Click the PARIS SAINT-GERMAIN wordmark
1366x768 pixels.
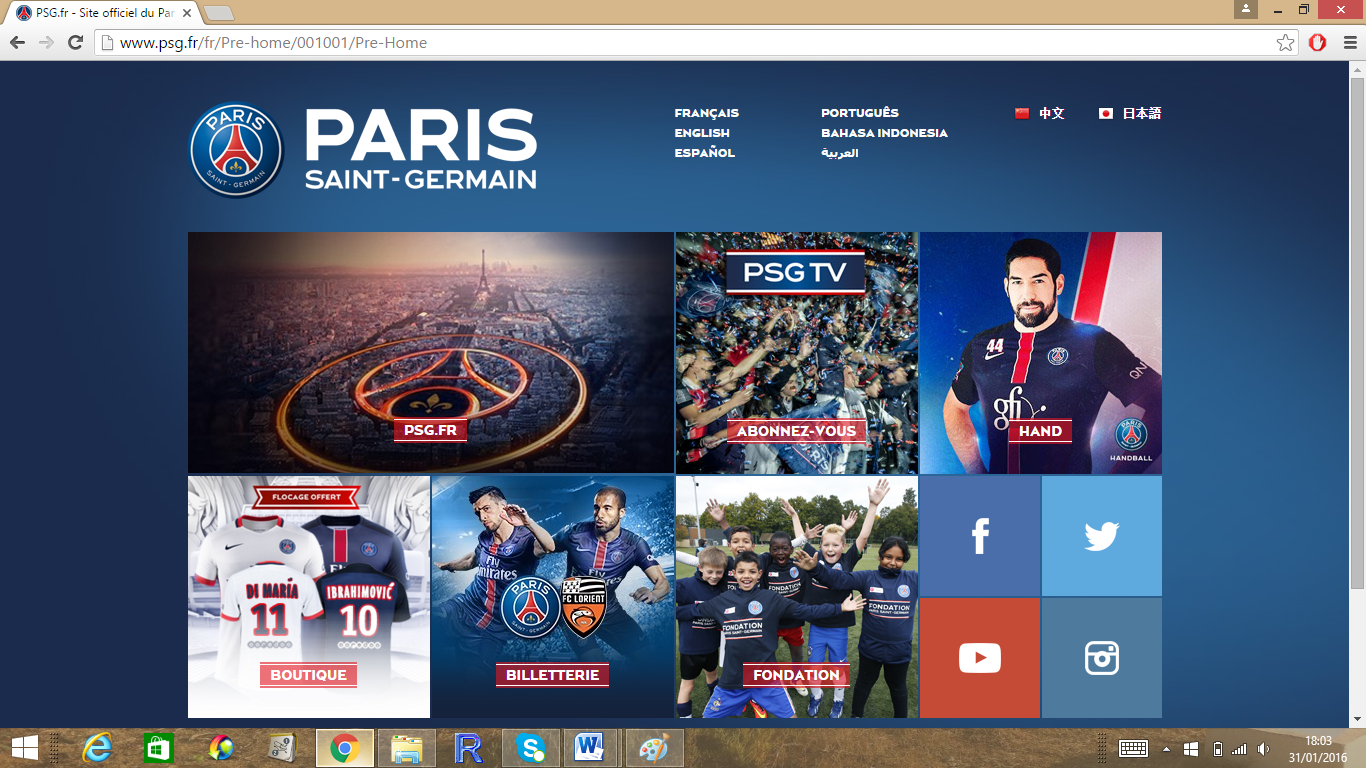point(420,149)
